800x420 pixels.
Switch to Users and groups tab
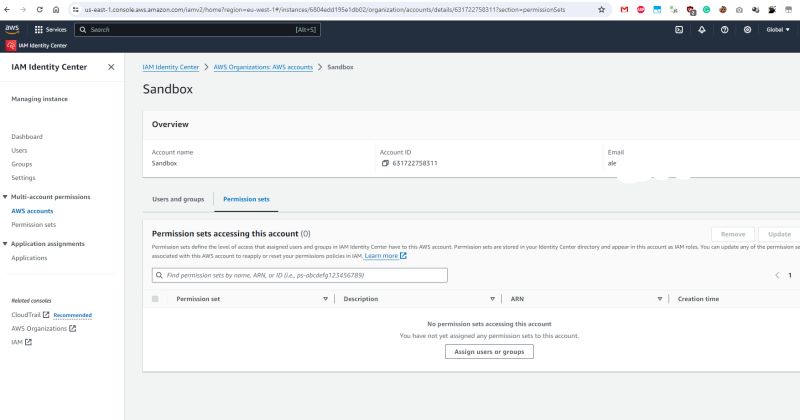point(178,199)
